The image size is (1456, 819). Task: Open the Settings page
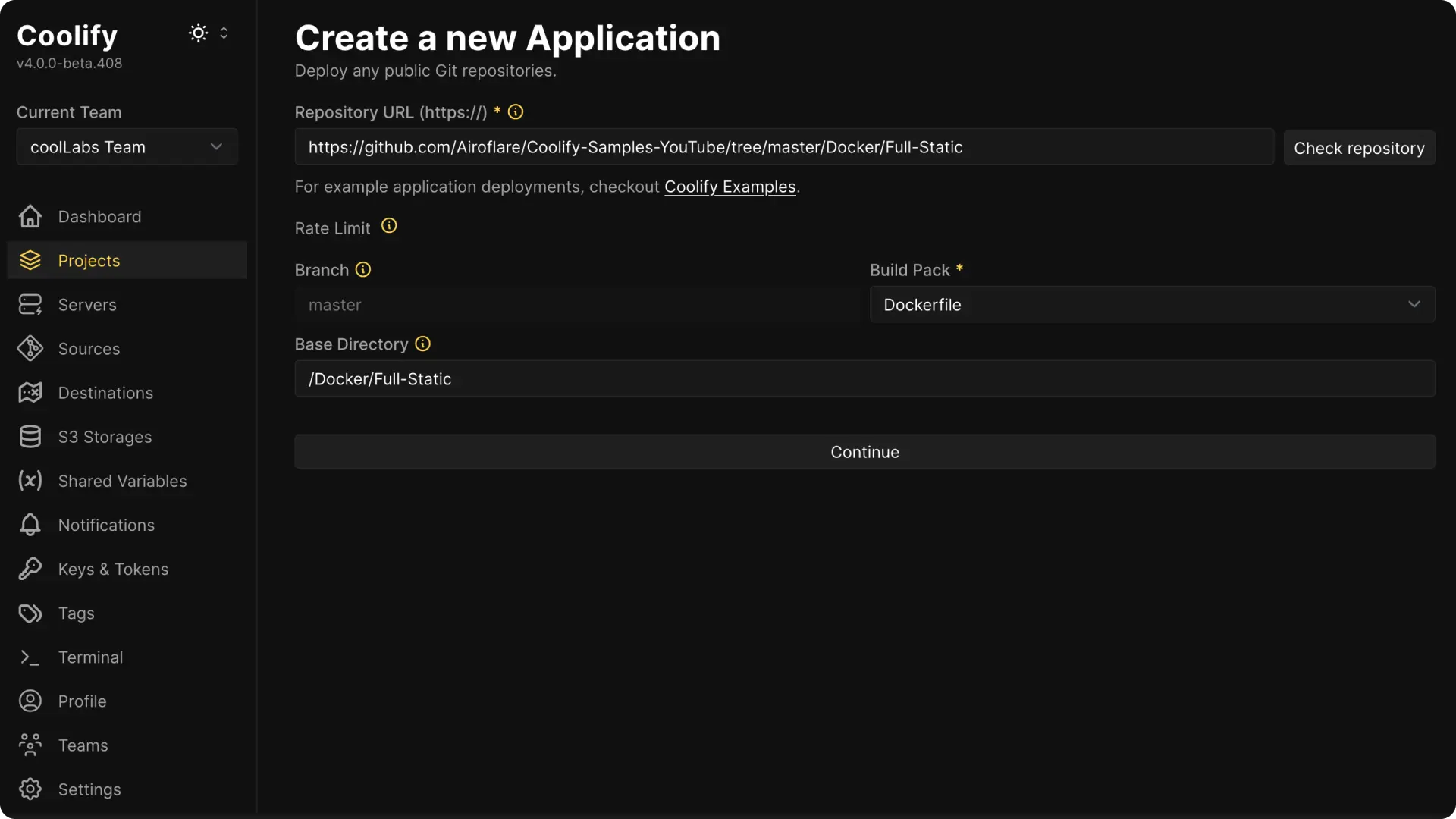pyautogui.click(x=89, y=789)
